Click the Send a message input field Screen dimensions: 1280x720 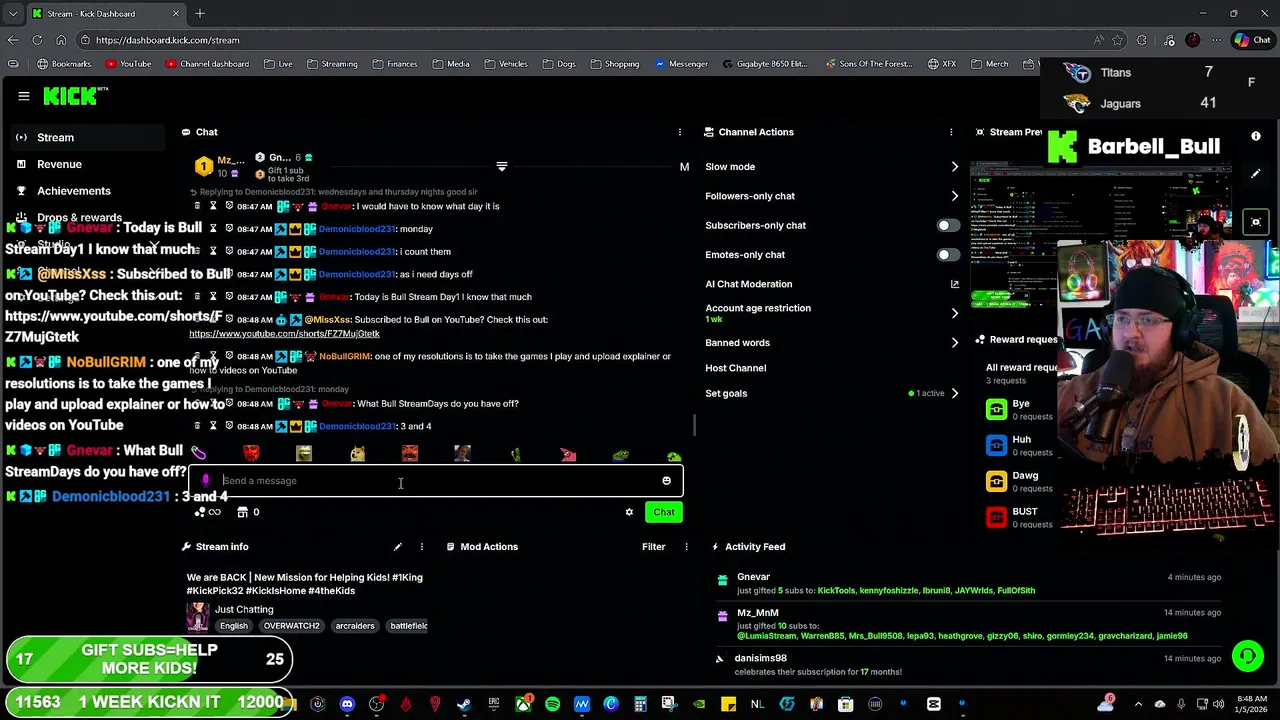(x=436, y=481)
